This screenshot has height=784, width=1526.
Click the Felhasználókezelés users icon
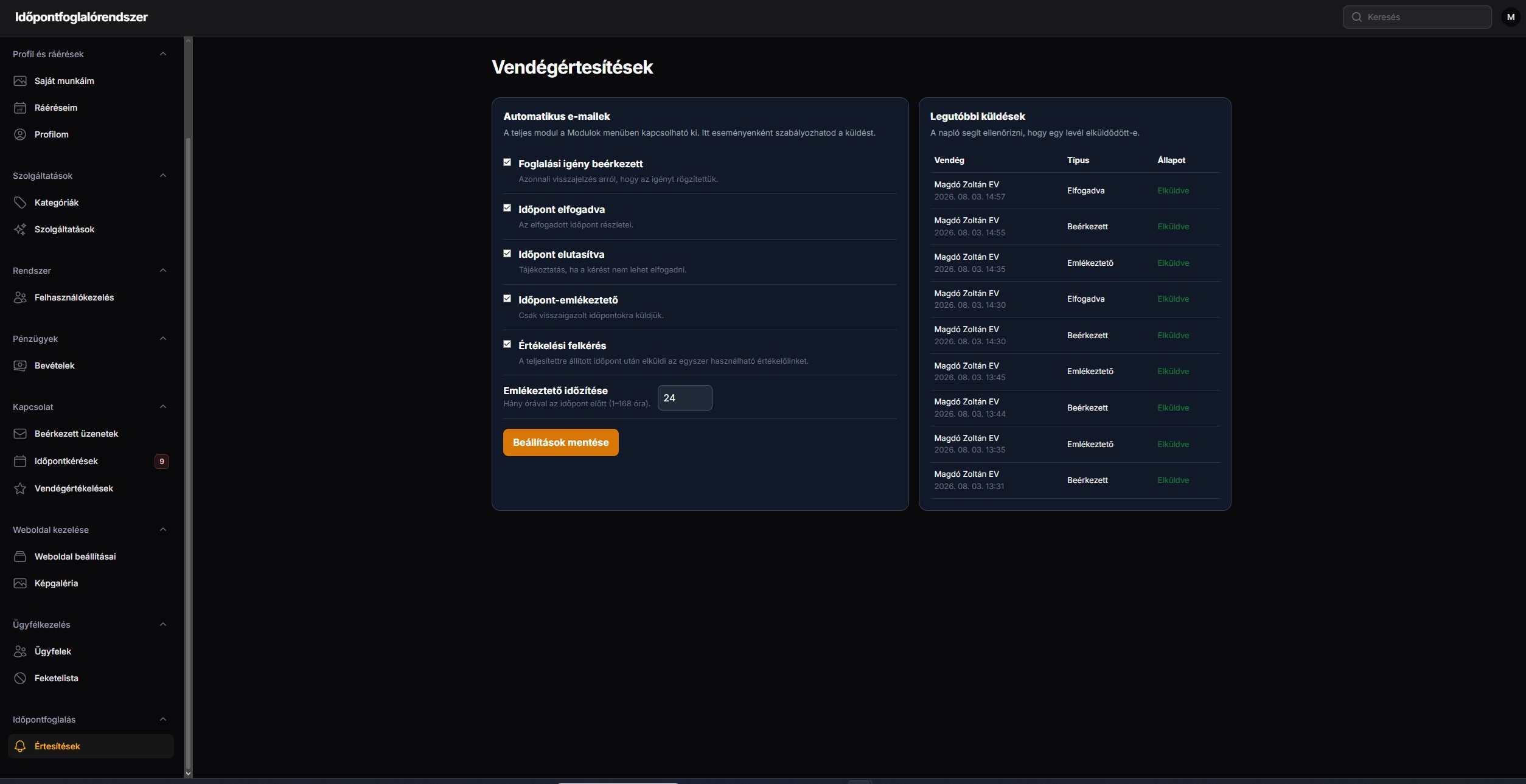click(20, 297)
